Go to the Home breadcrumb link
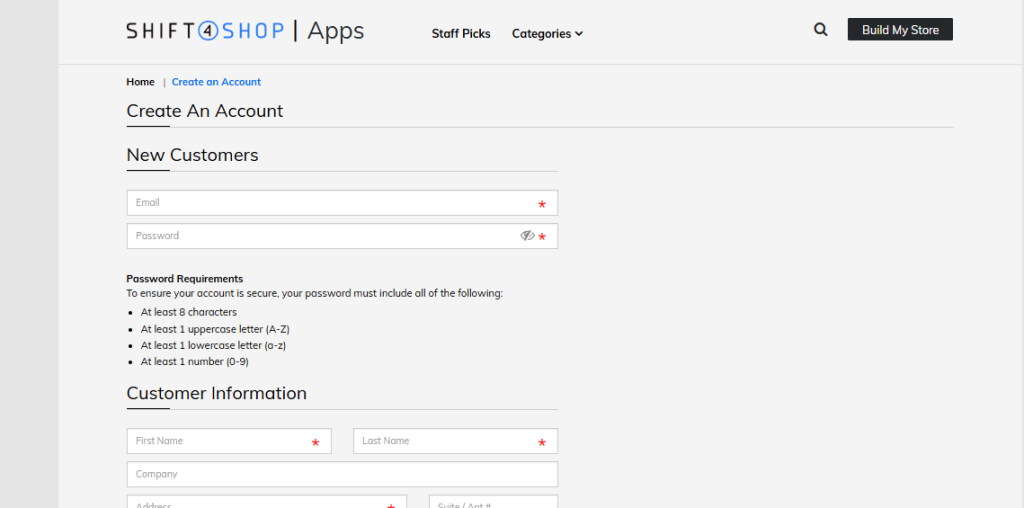 140,82
